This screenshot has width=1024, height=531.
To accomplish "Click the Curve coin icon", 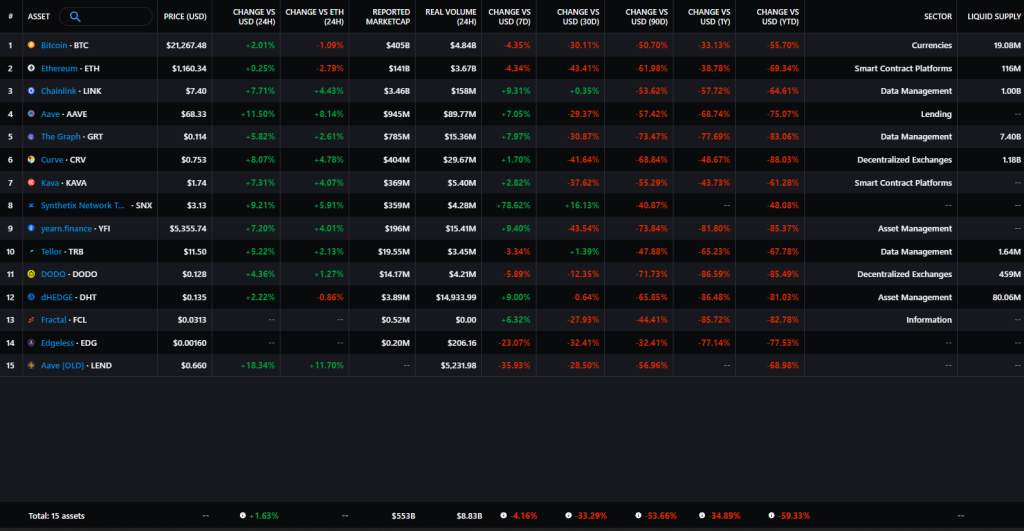I will click(x=31, y=159).
